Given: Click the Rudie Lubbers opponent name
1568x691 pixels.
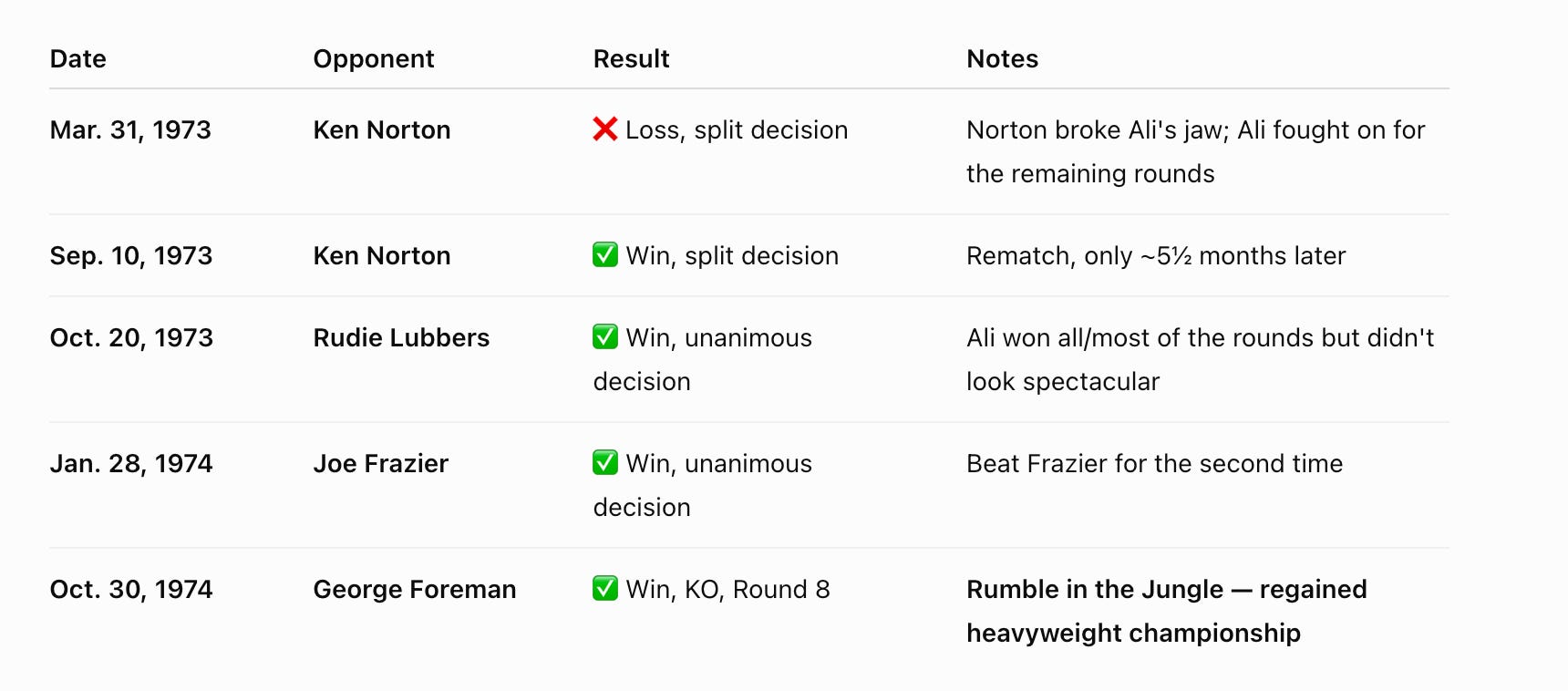Looking at the screenshot, I should 402,338.
